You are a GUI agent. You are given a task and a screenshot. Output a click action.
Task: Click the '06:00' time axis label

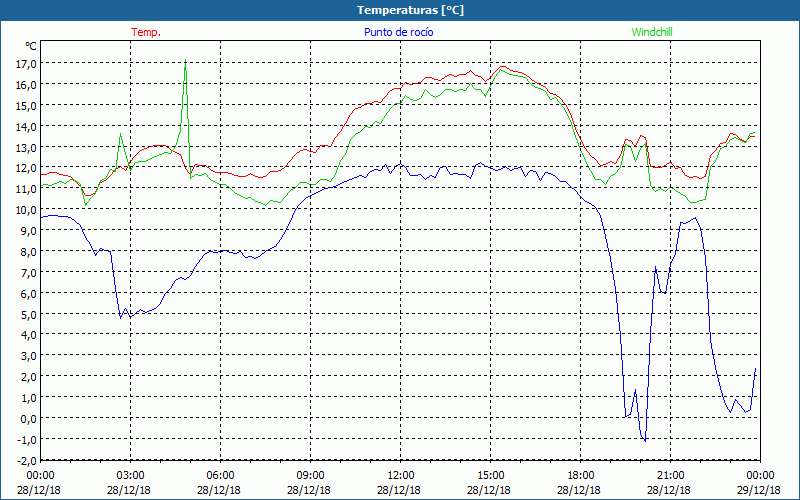220,476
